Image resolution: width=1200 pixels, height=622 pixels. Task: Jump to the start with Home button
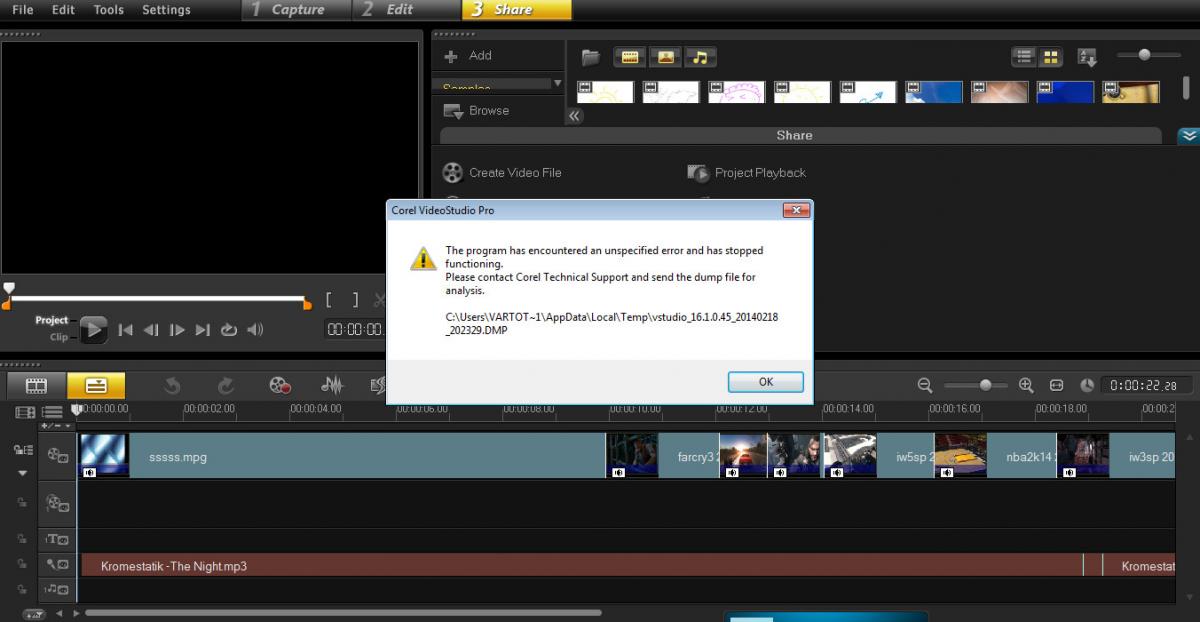(126, 330)
